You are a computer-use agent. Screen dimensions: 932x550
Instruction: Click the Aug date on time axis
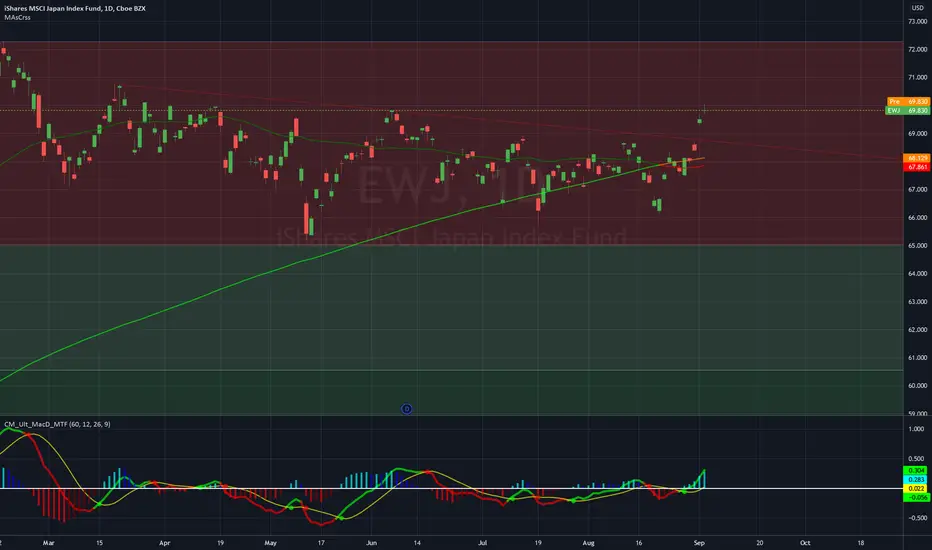588,543
